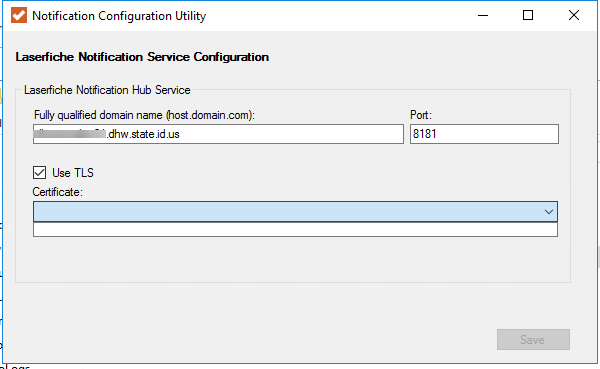Viewport: 600px width, 369px height.
Task: Click the .dhw.state.id.us text in domain field
Action: coord(143,134)
